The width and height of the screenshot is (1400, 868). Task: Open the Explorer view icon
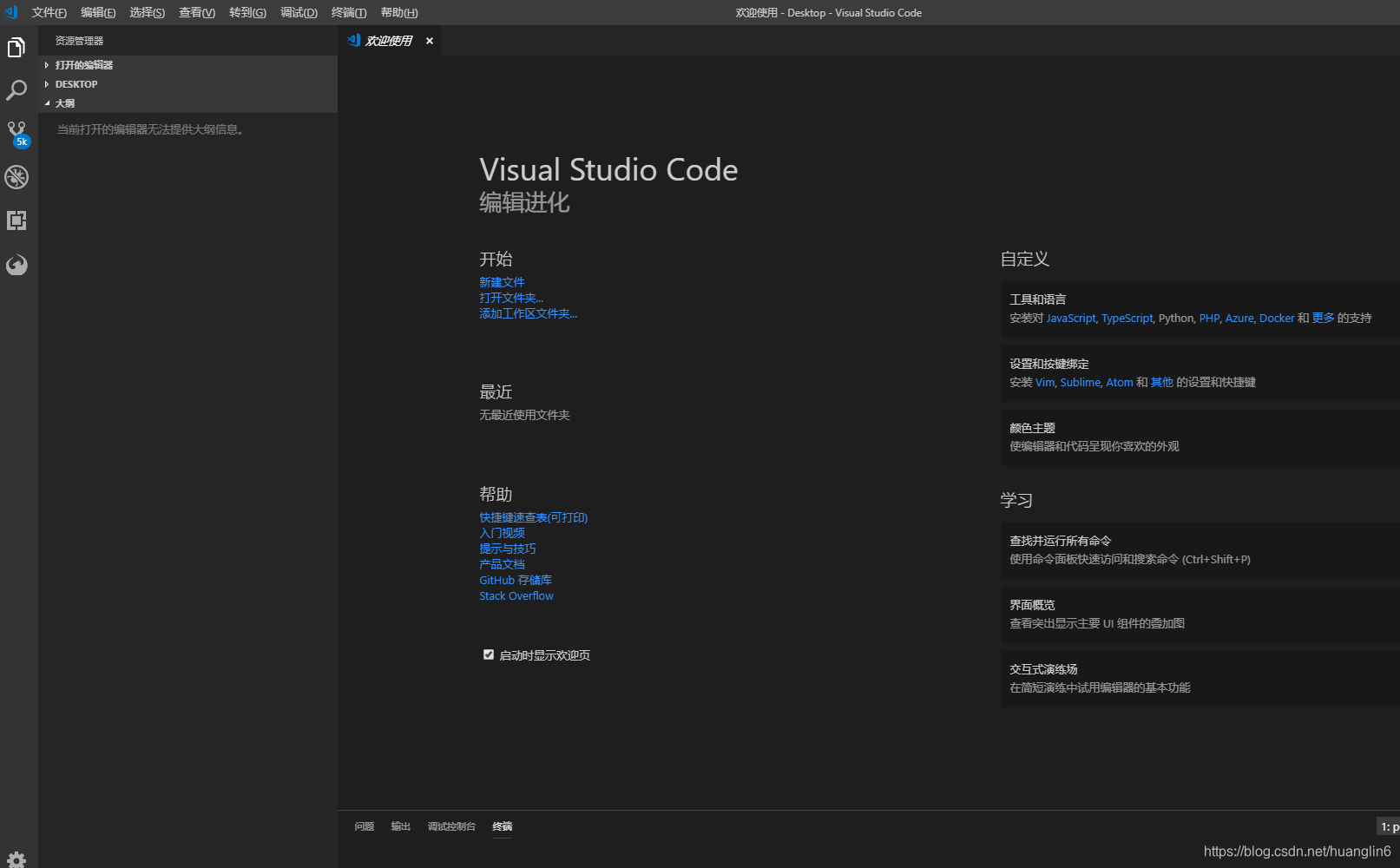pos(16,47)
